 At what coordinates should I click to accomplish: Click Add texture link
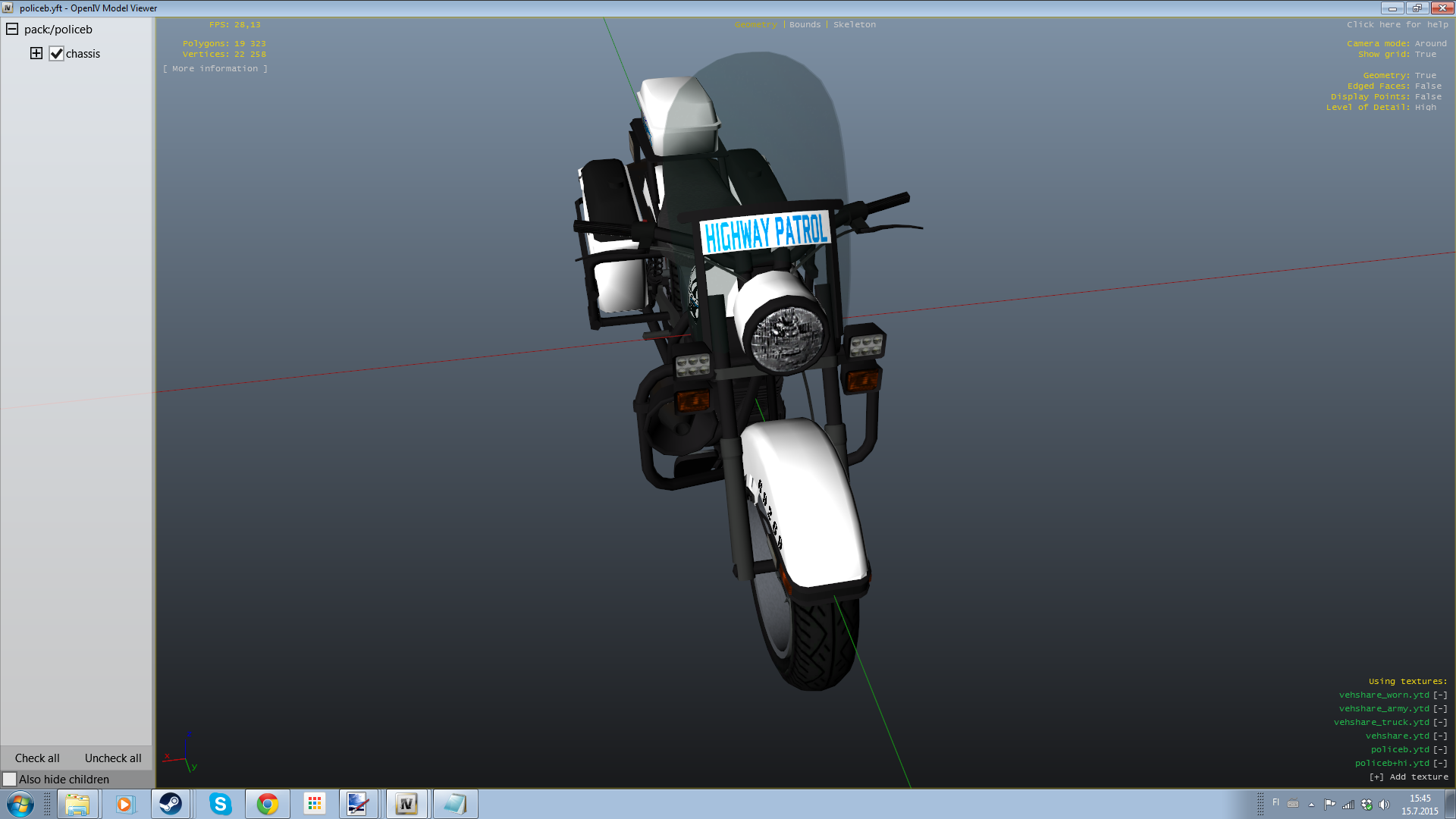tap(1409, 777)
